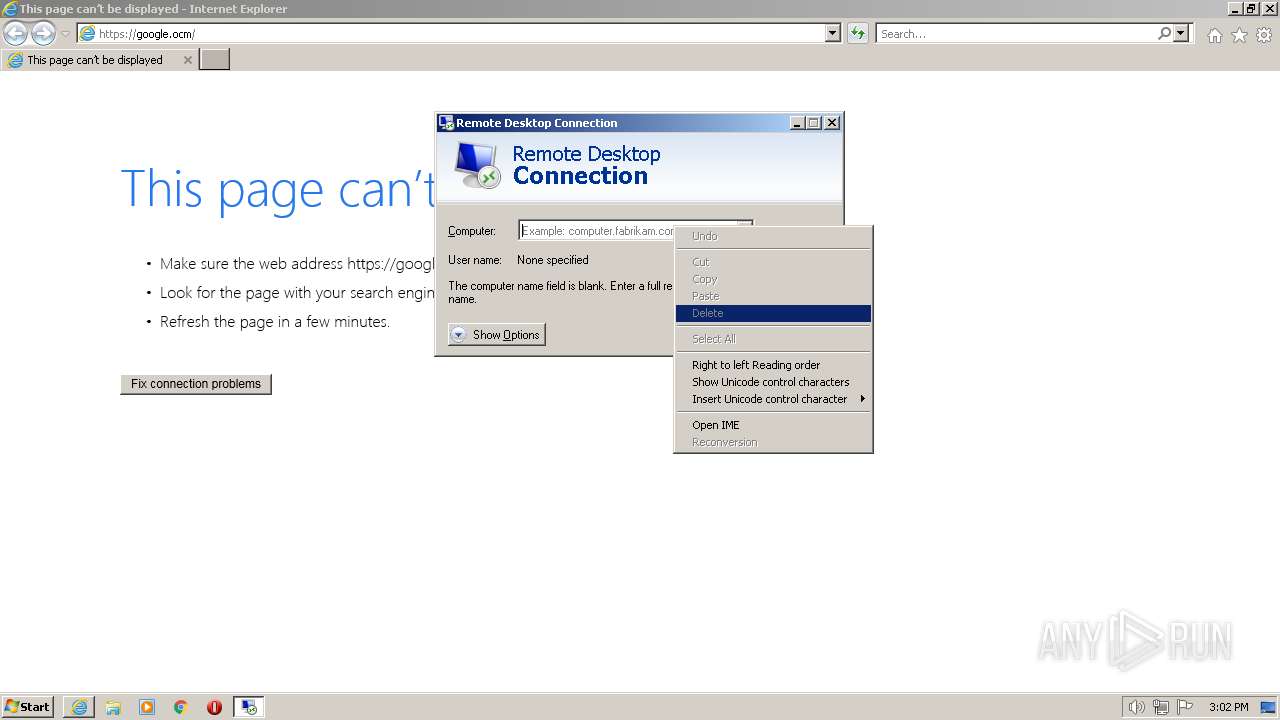
Task: Open volume speaker tray icon
Action: [1136, 707]
